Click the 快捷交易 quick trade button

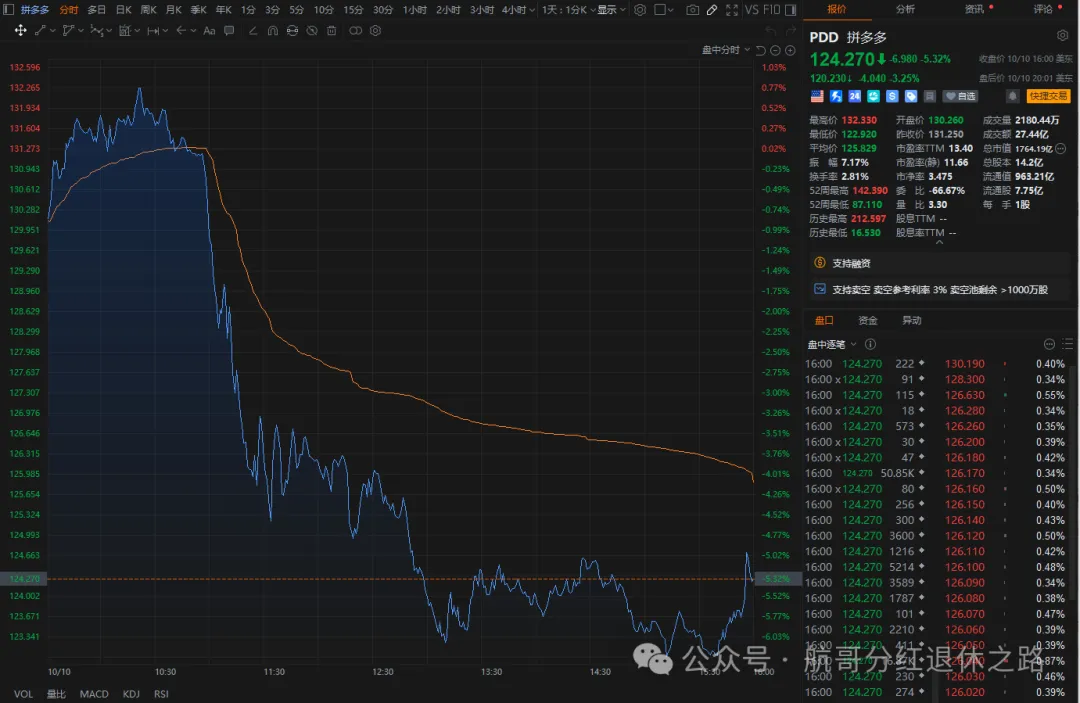tap(1047, 96)
